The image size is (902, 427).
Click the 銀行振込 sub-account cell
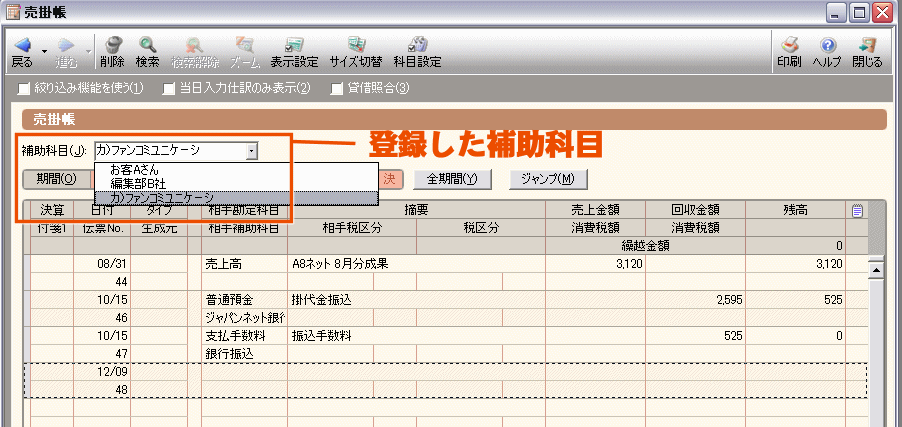click(244, 354)
